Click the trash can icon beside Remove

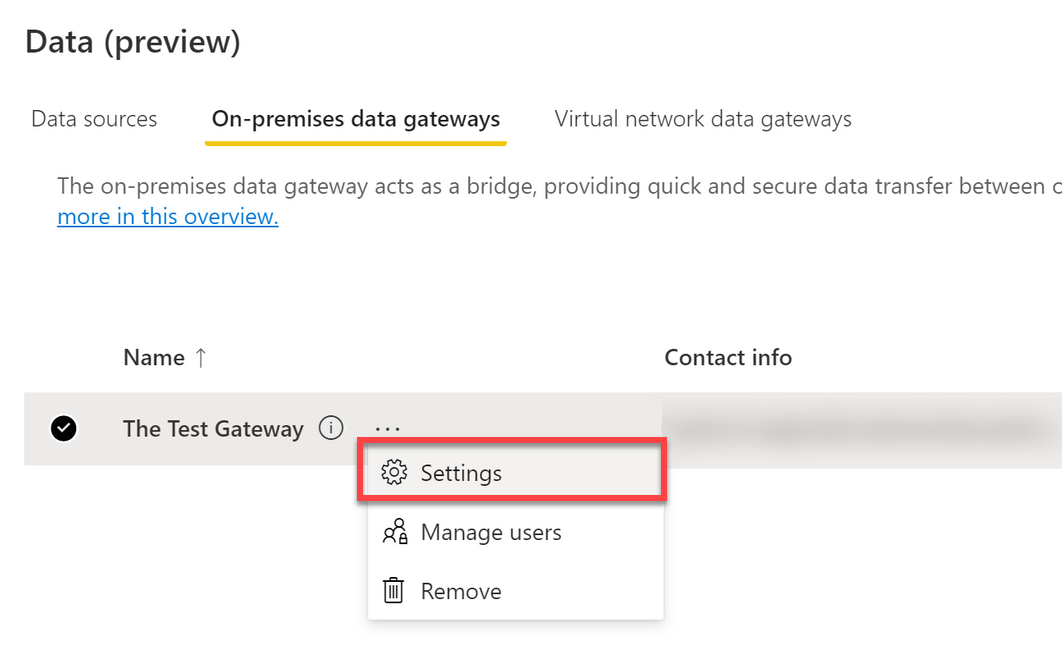[x=393, y=590]
